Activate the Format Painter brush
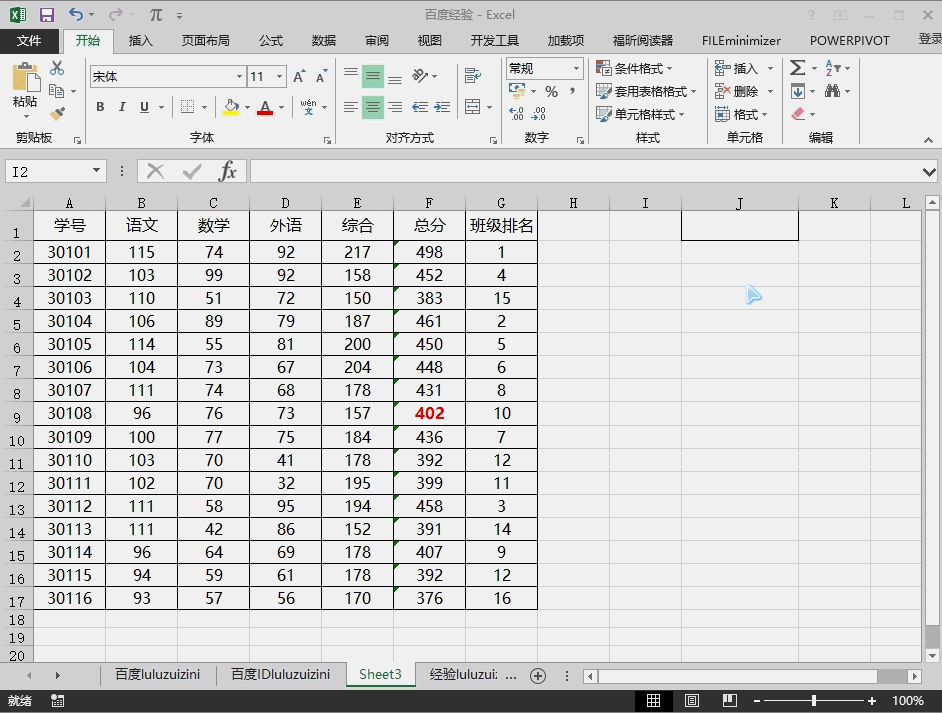942x713 pixels. [x=57, y=113]
